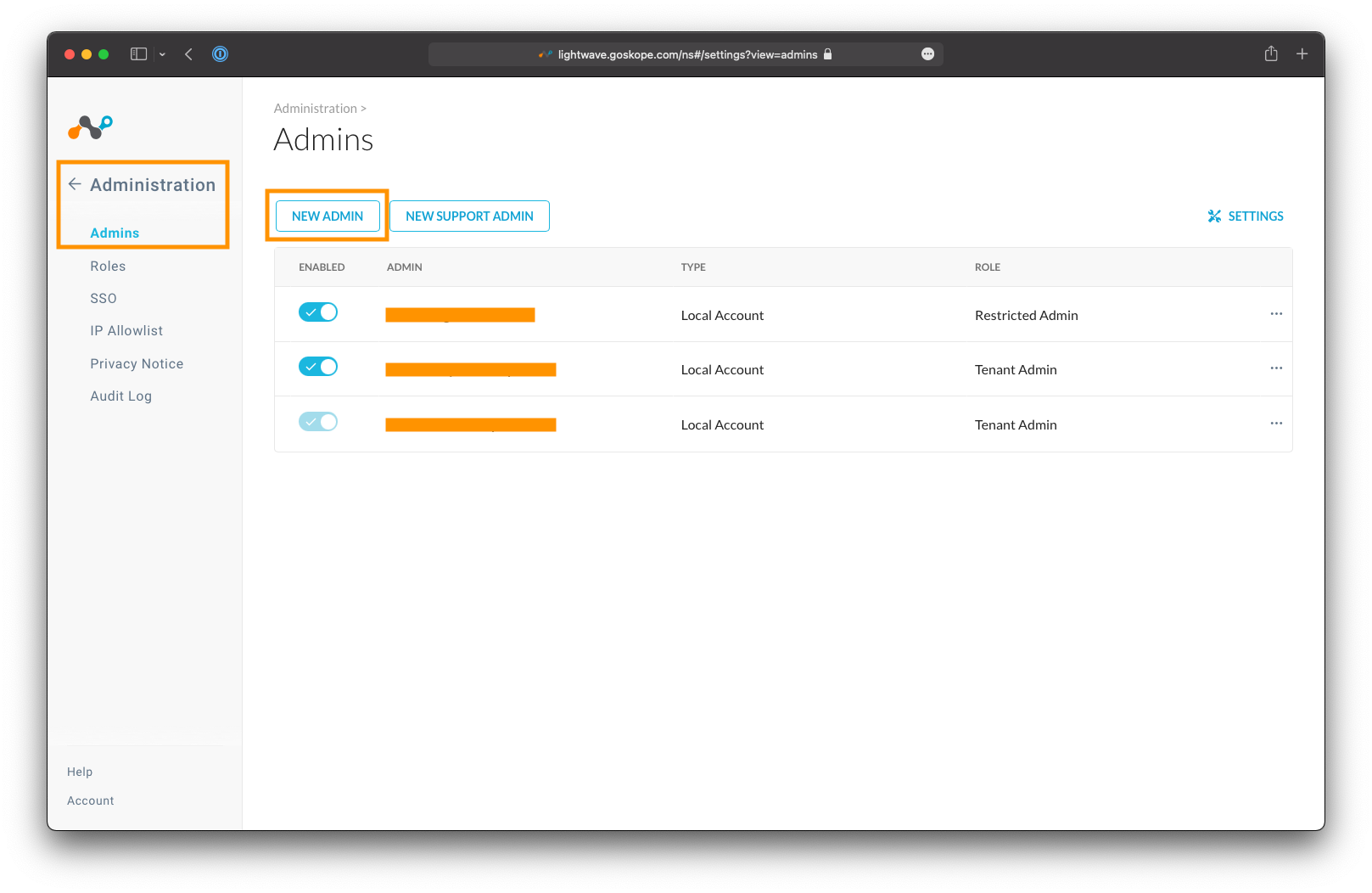
Task: Toggle the first Tenant Admin enabled switch
Action: (318, 367)
